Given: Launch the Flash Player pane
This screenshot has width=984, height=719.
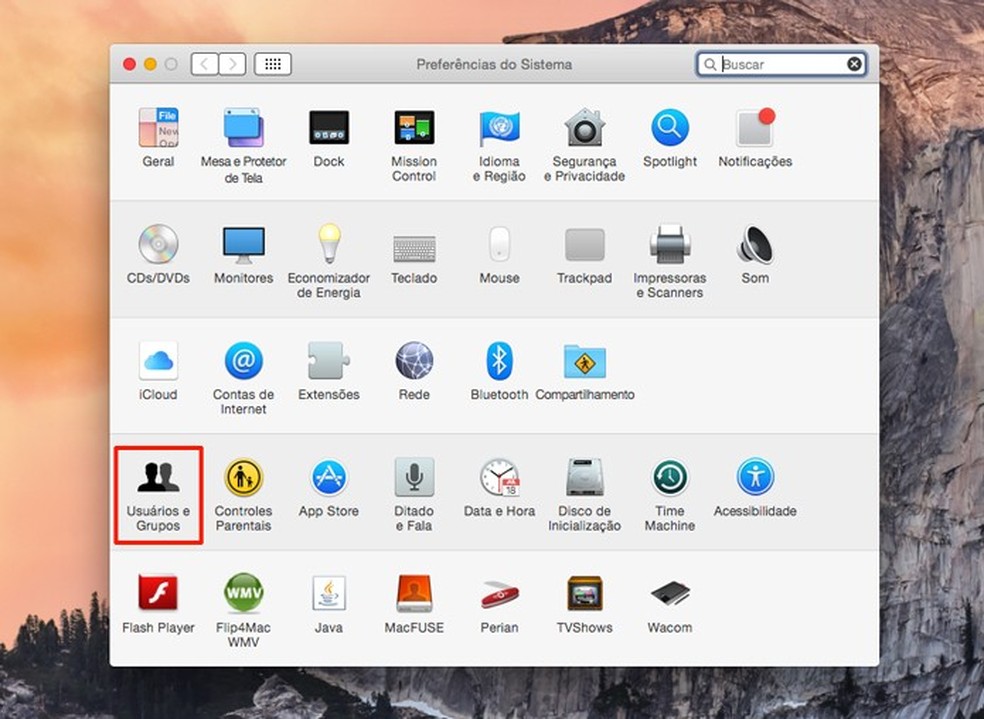Looking at the screenshot, I should pyautogui.click(x=158, y=594).
